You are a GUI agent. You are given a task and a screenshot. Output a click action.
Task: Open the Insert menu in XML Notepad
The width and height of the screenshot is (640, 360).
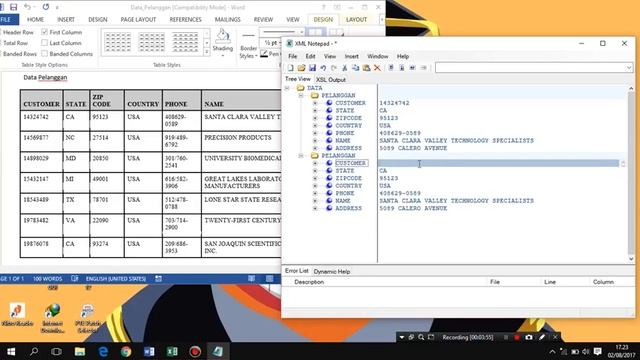[351, 56]
